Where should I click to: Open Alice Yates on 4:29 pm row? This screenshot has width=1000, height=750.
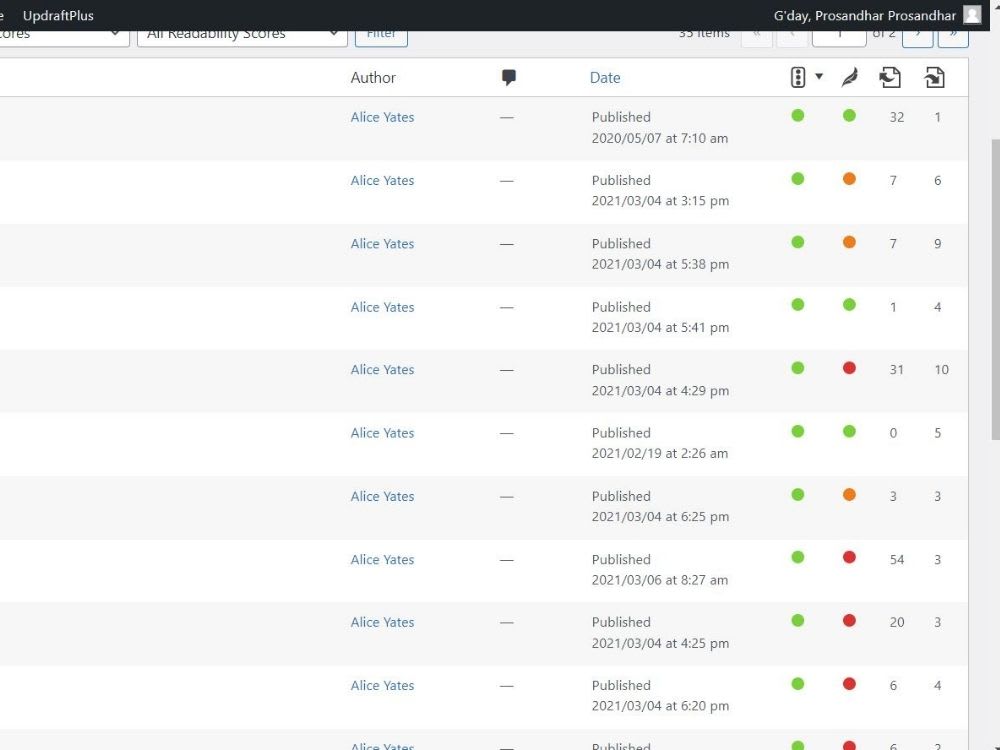coord(382,370)
